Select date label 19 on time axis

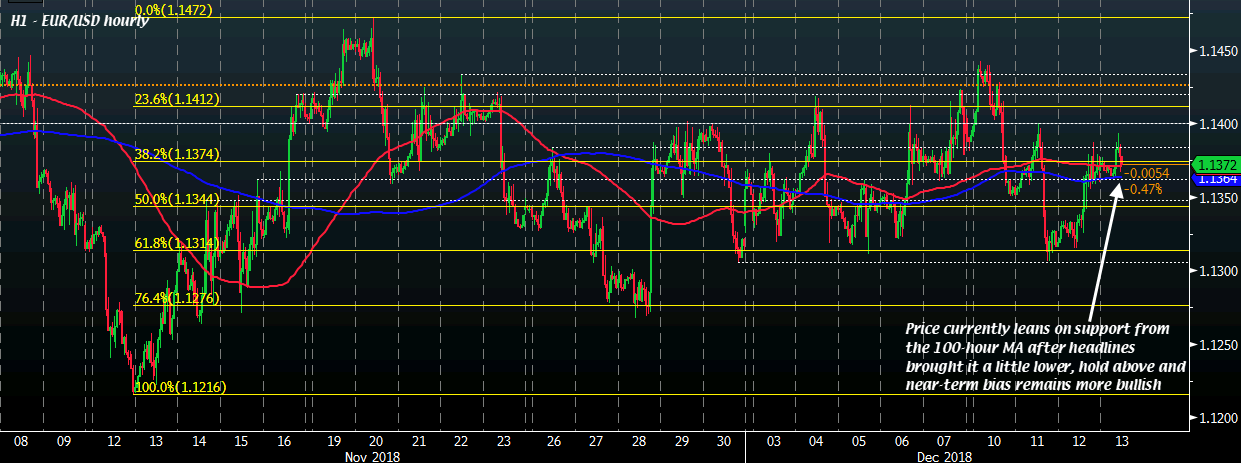[x=334, y=441]
